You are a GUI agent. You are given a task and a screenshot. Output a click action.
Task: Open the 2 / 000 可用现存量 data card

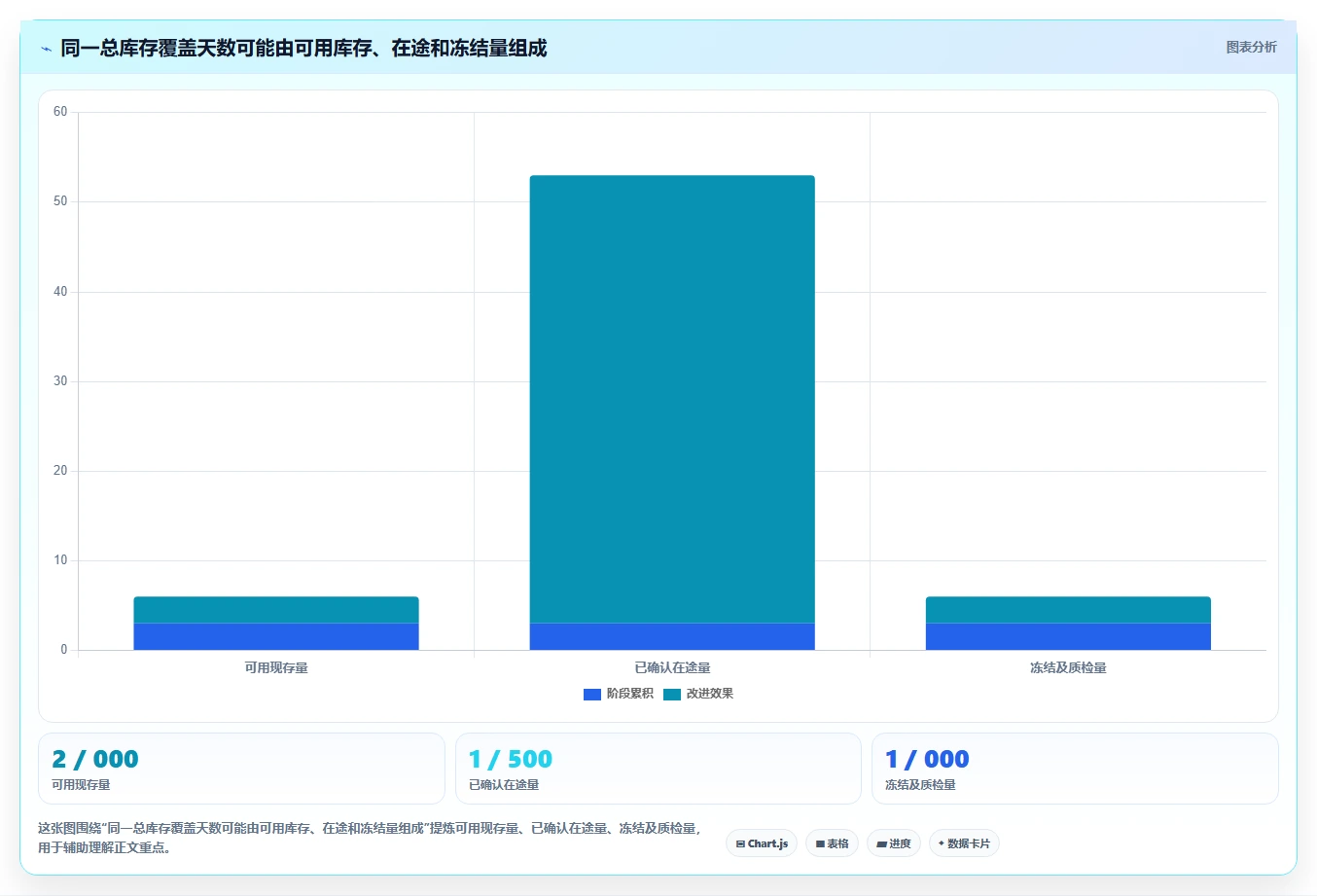click(x=241, y=769)
